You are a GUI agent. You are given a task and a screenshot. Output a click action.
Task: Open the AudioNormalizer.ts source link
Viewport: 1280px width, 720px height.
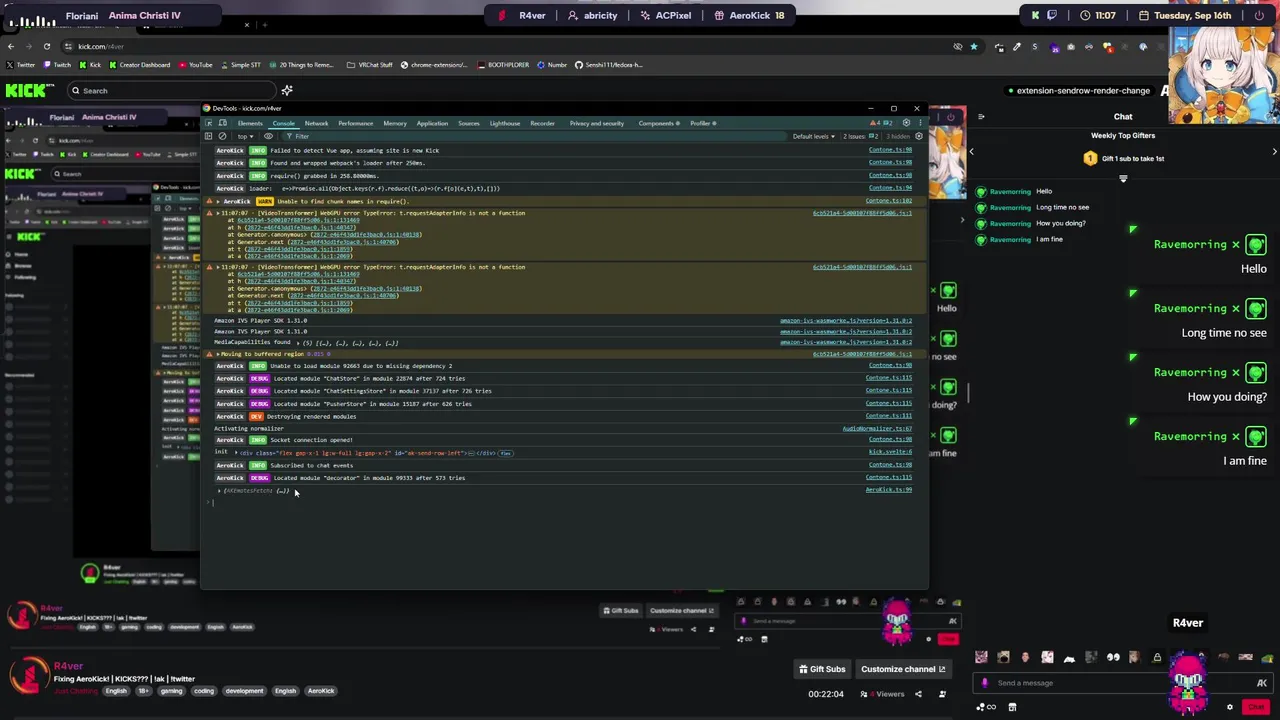877,428
